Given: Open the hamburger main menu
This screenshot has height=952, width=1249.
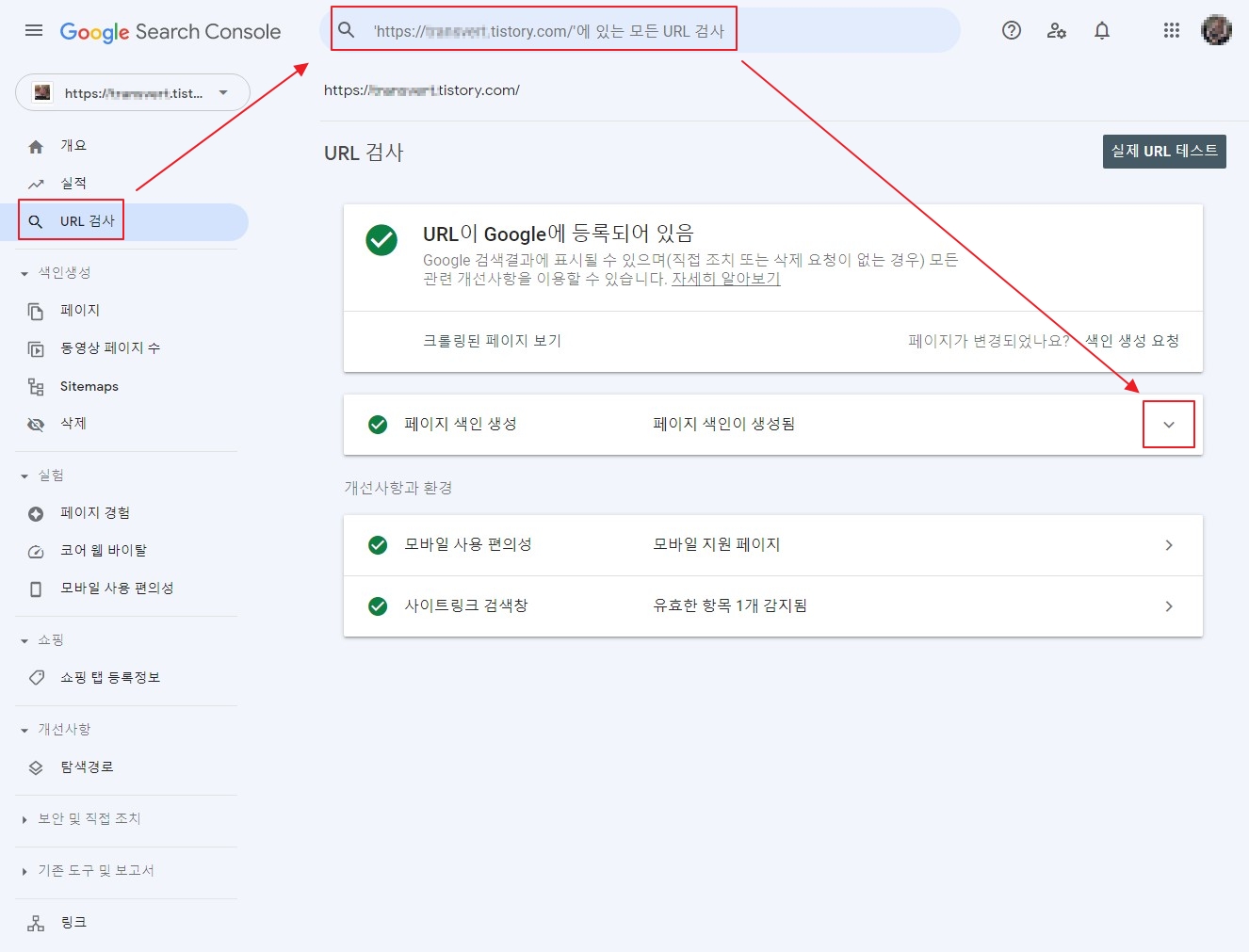Looking at the screenshot, I should click(x=34, y=30).
